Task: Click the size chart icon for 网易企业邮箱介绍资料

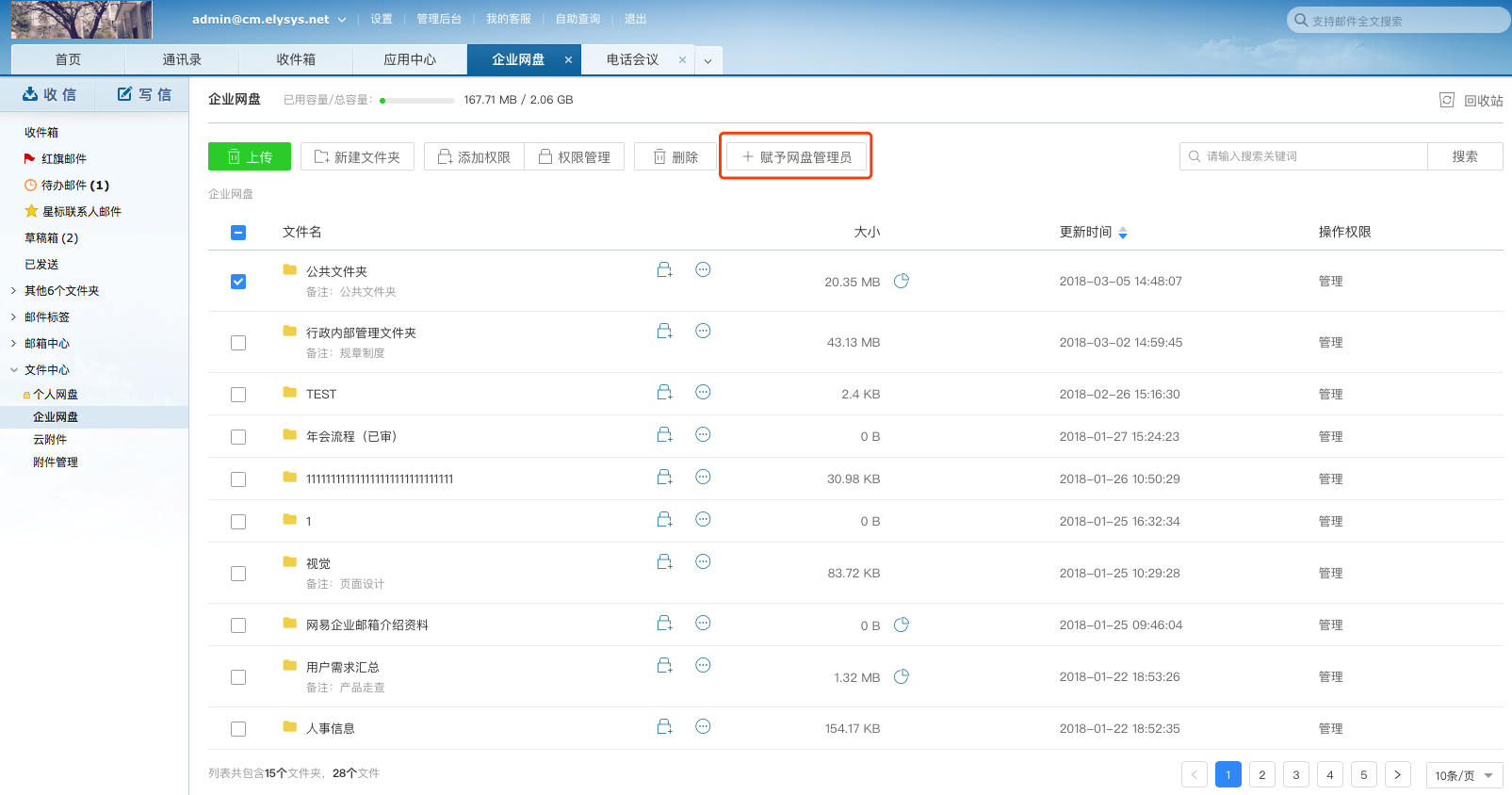Action: pyautogui.click(x=901, y=625)
